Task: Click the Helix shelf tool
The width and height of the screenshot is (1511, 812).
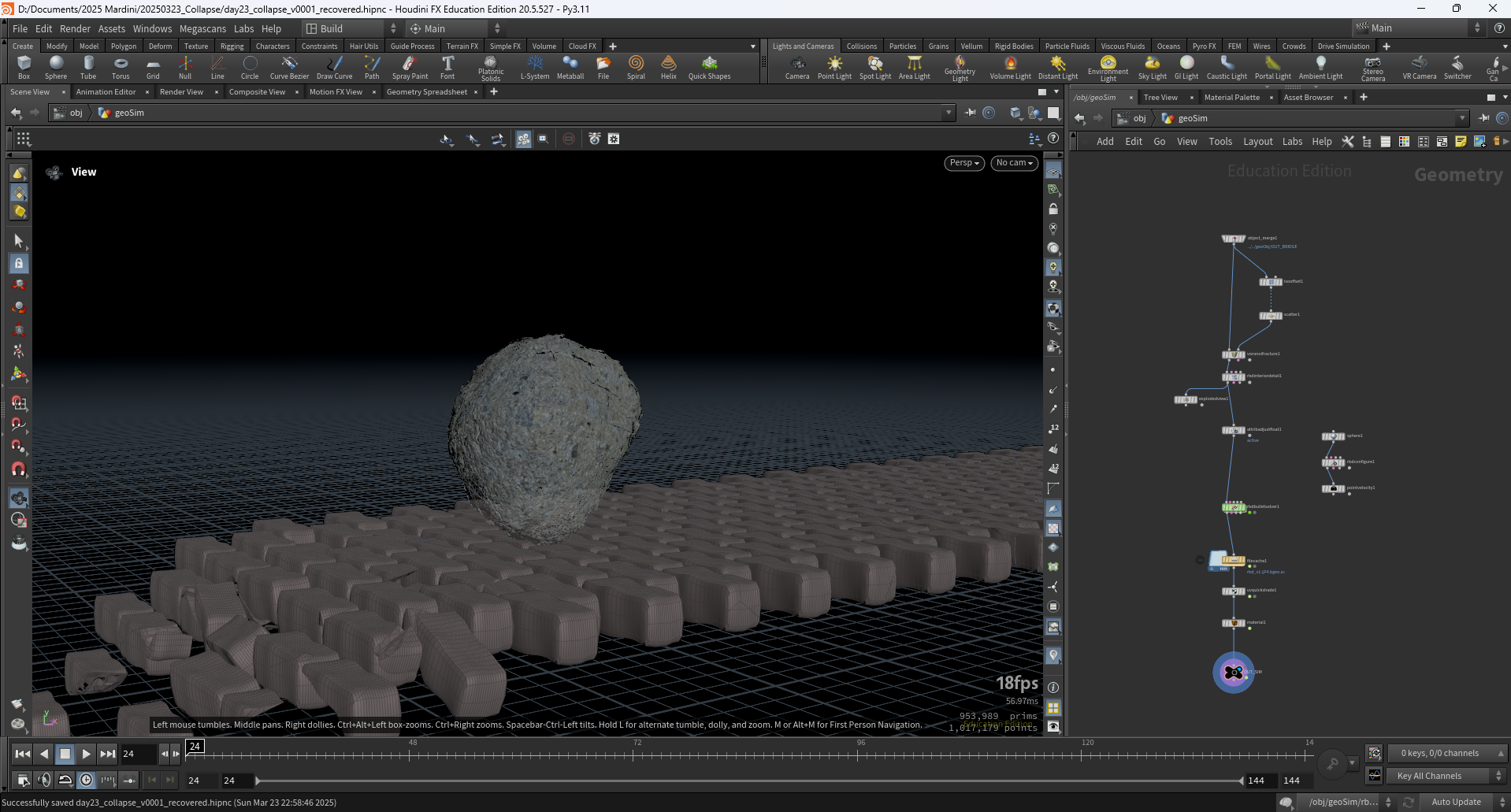Action: click(x=669, y=68)
